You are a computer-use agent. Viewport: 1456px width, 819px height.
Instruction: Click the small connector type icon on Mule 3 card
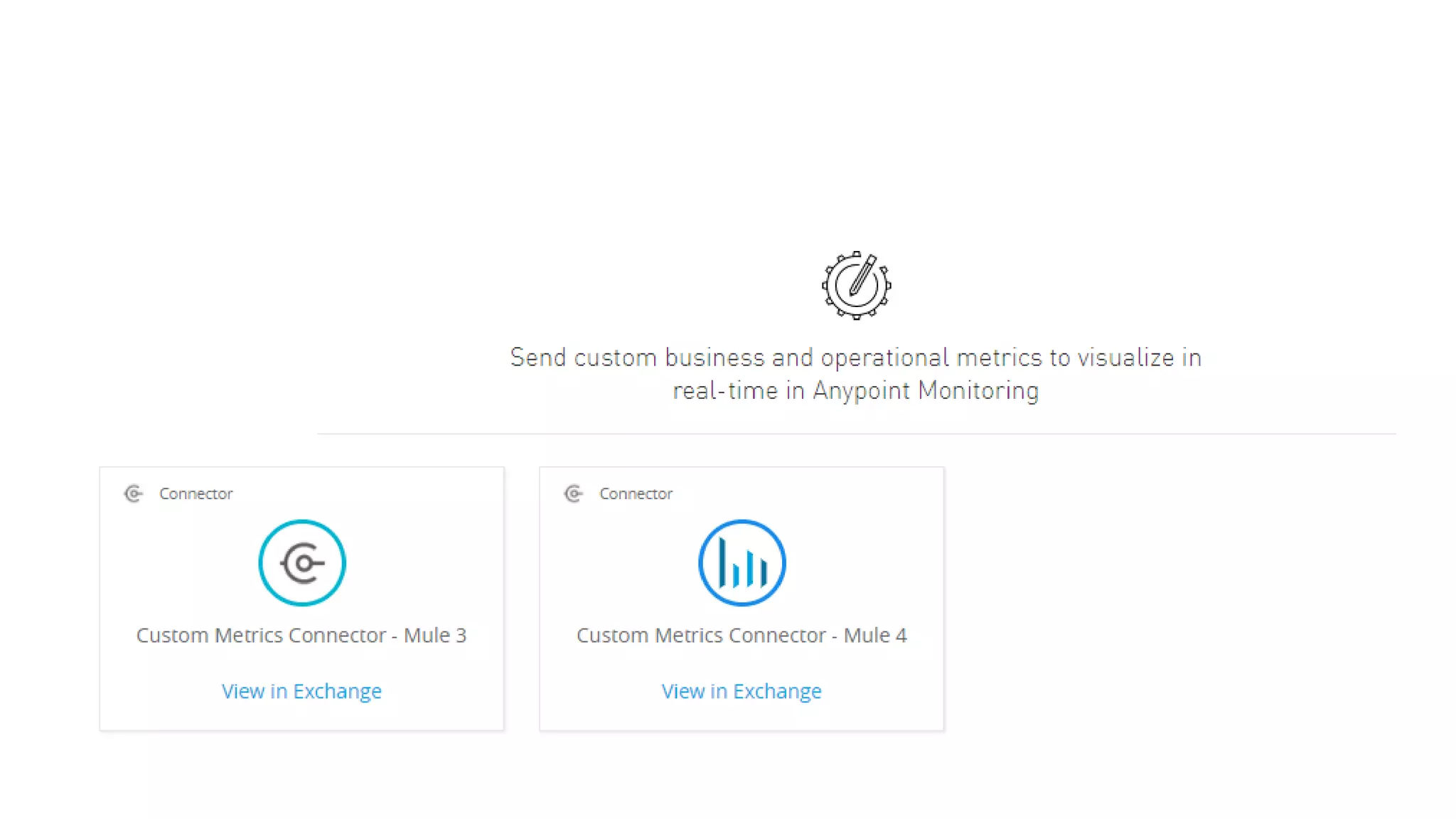[x=134, y=493]
